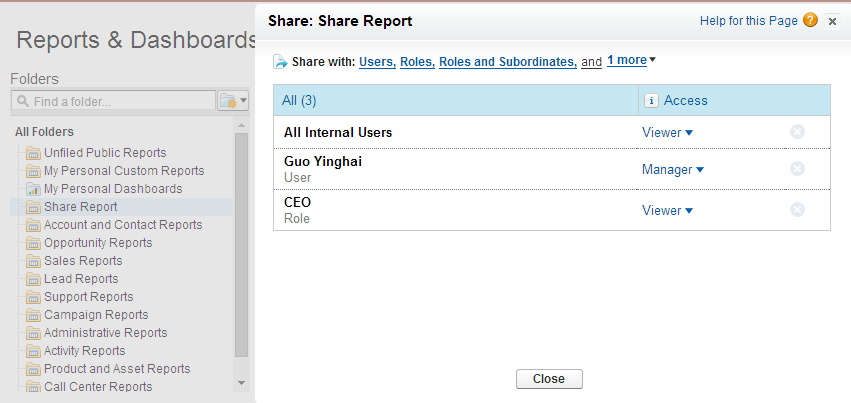This screenshot has width=851, height=403.
Task: Click Sales Reports folder icon
Action: [x=34, y=261]
